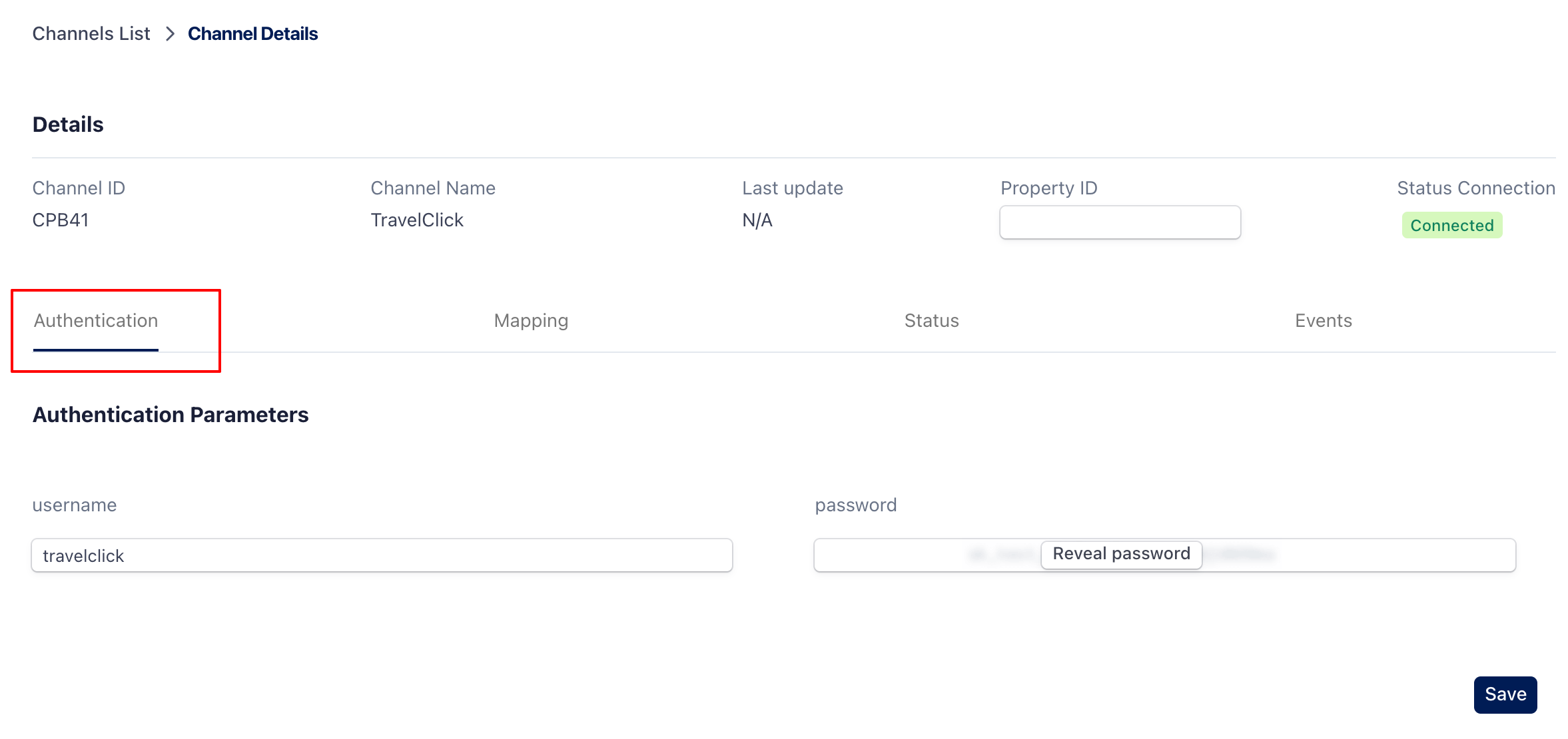Switch to the Mapping tab
This screenshot has width=1568, height=739.
(531, 321)
